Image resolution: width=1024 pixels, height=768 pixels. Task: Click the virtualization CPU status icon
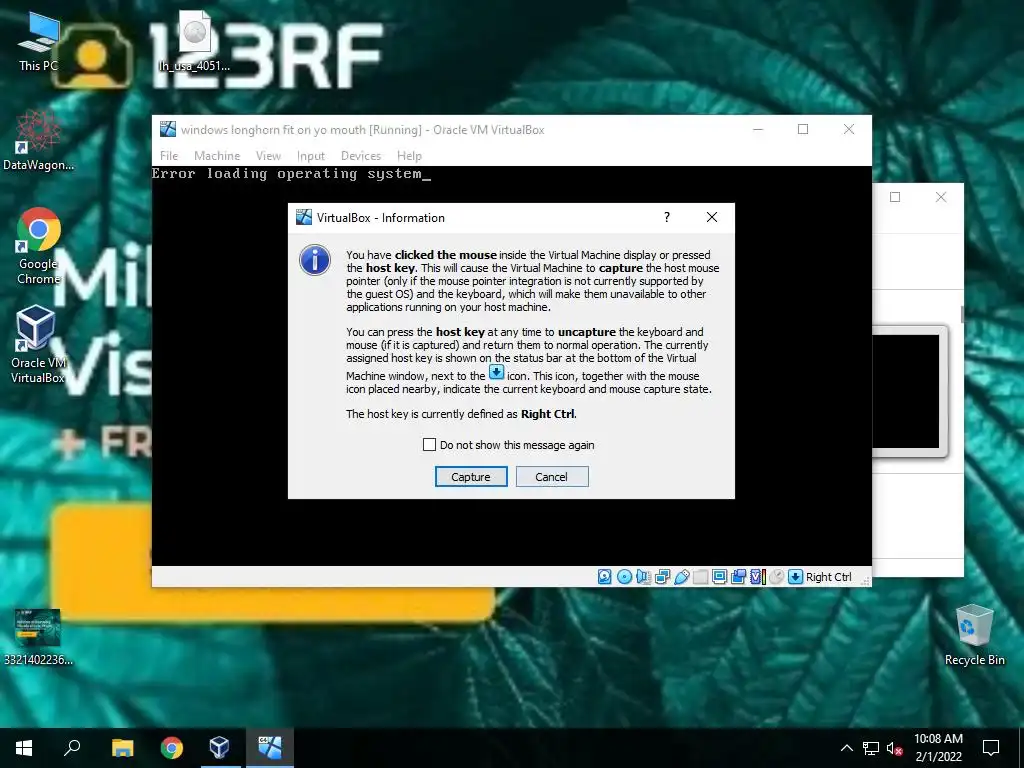pos(758,577)
